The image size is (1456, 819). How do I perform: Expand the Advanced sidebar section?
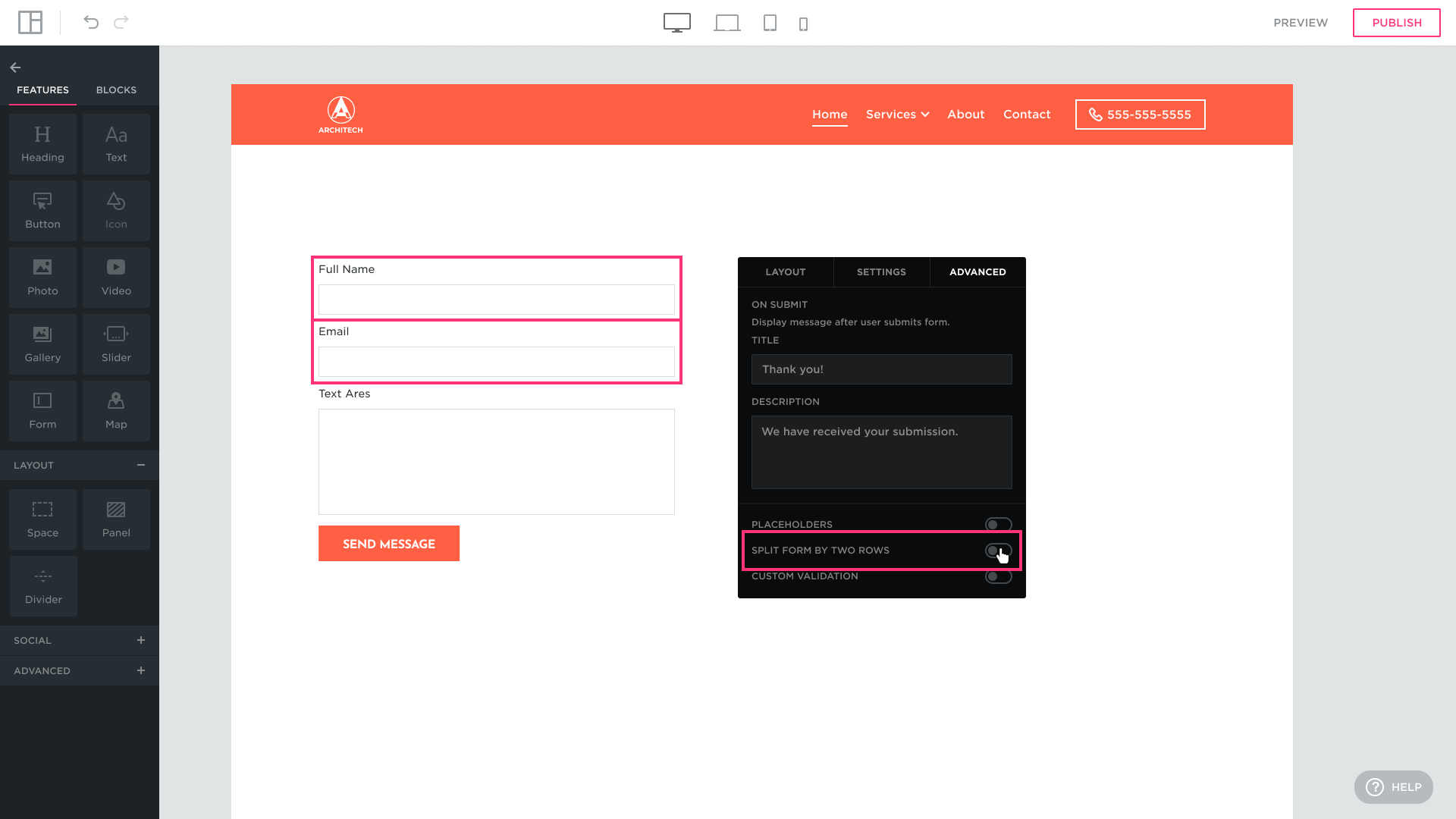(141, 670)
